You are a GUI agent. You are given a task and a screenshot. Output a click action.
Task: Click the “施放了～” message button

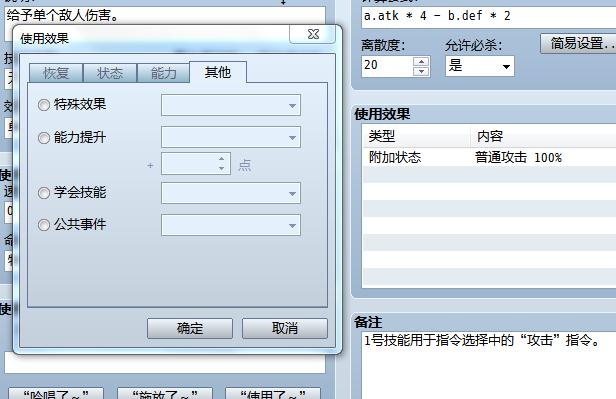point(165,394)
